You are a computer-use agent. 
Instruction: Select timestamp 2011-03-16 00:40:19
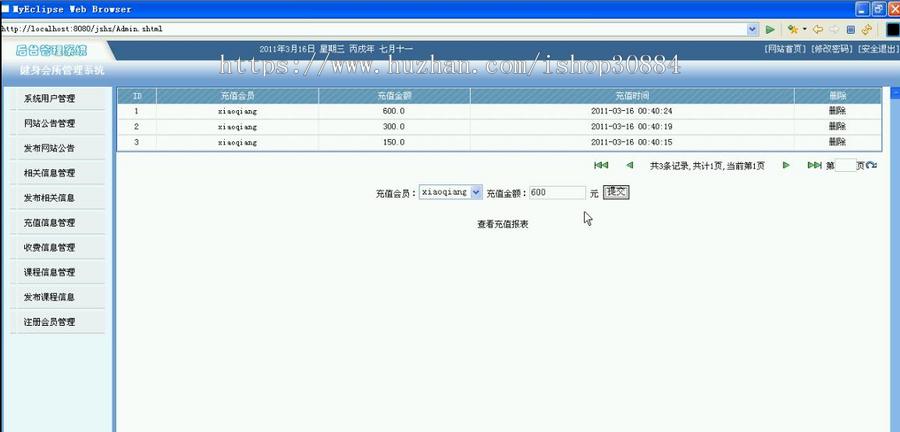(631, 127)
